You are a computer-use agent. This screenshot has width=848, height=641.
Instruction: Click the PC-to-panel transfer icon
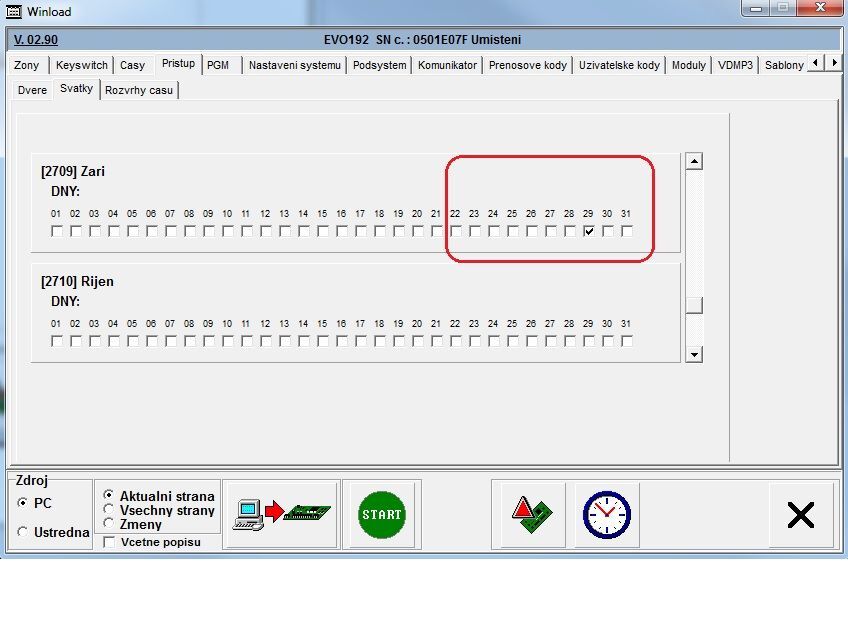tap(281, 514)
